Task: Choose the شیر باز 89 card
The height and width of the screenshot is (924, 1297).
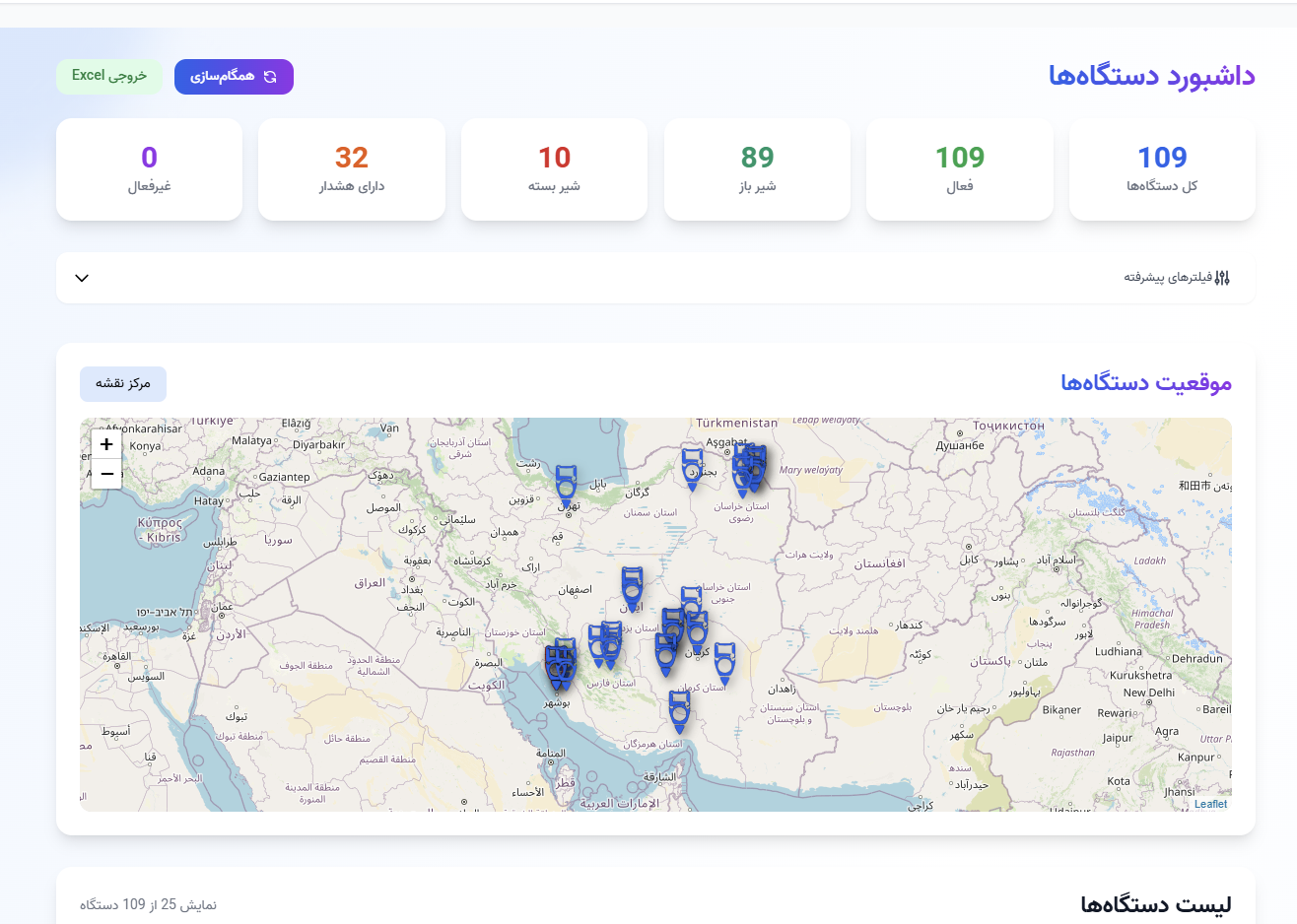Action: click(757, 169)
